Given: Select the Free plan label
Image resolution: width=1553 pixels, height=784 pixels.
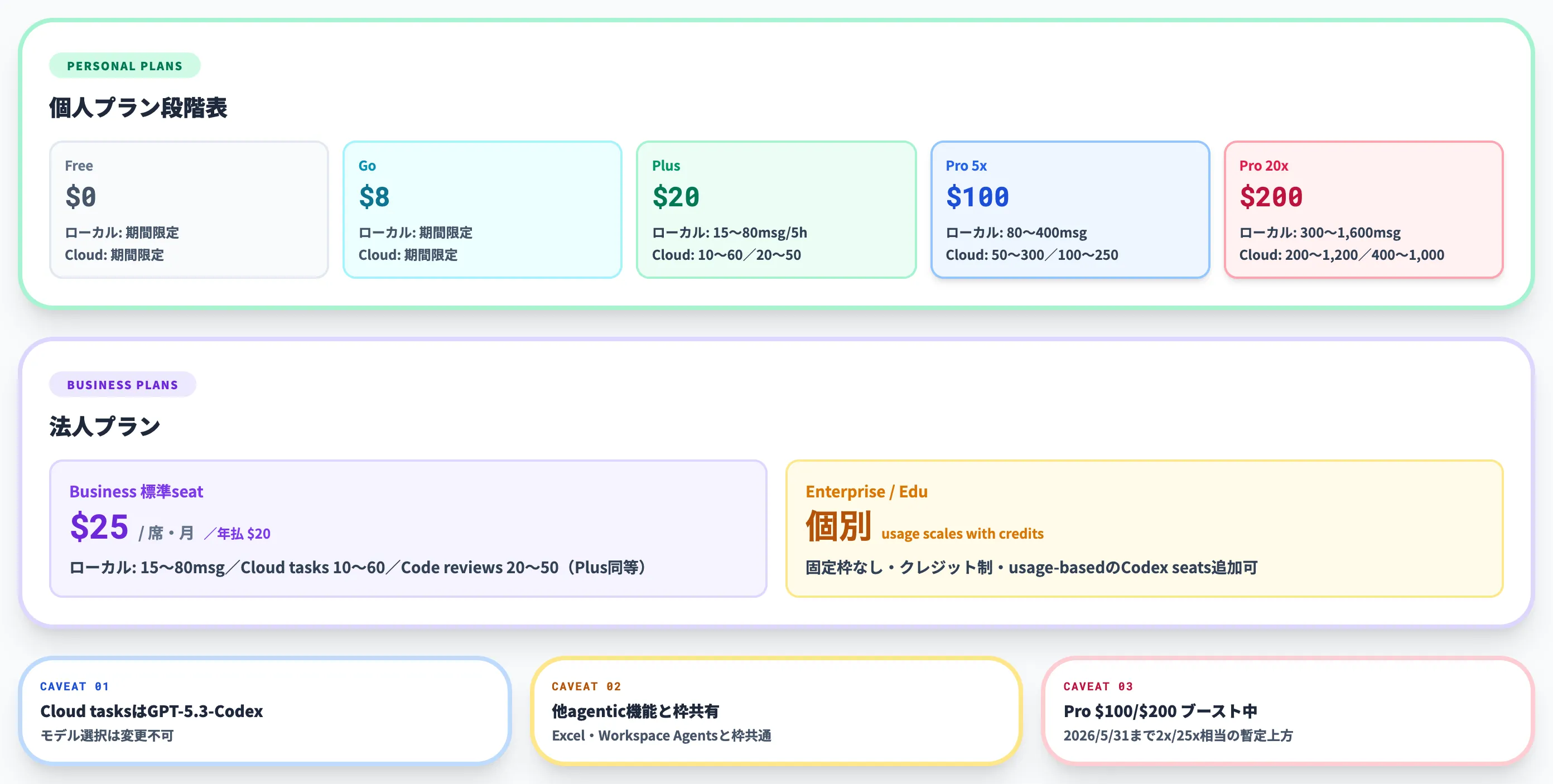Looking at the screenshot, I should (x=79, y=166).
